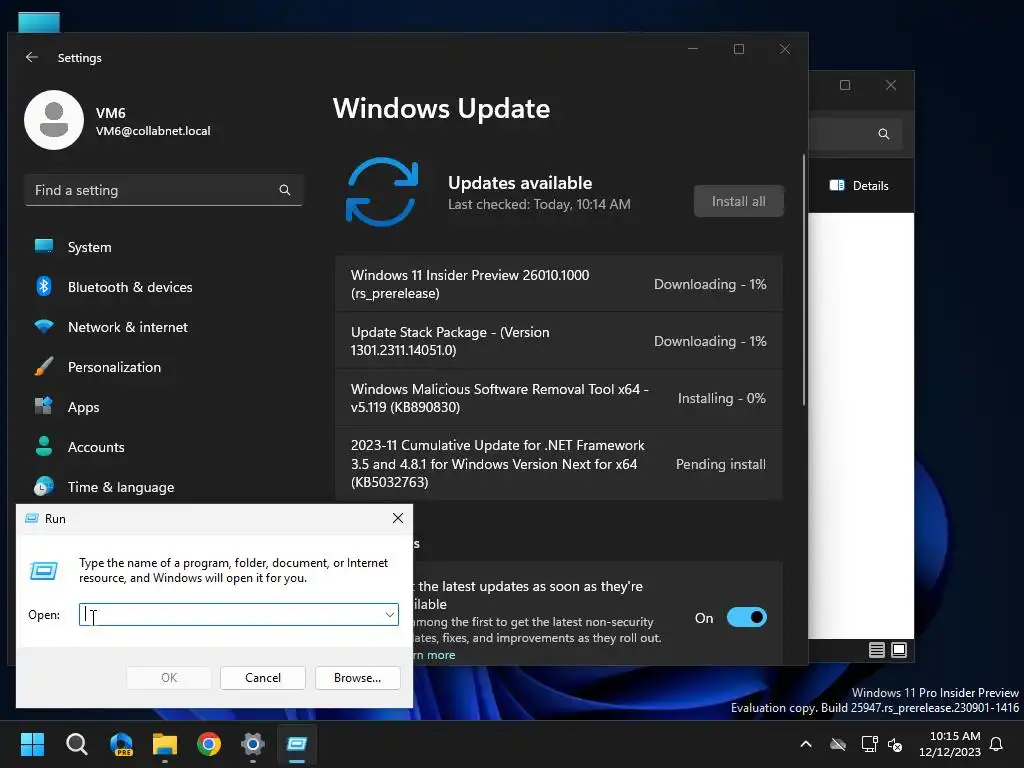Click the Run program icon in dialog body
Screen dimensions: 1024x768
[x=44, y=571]
